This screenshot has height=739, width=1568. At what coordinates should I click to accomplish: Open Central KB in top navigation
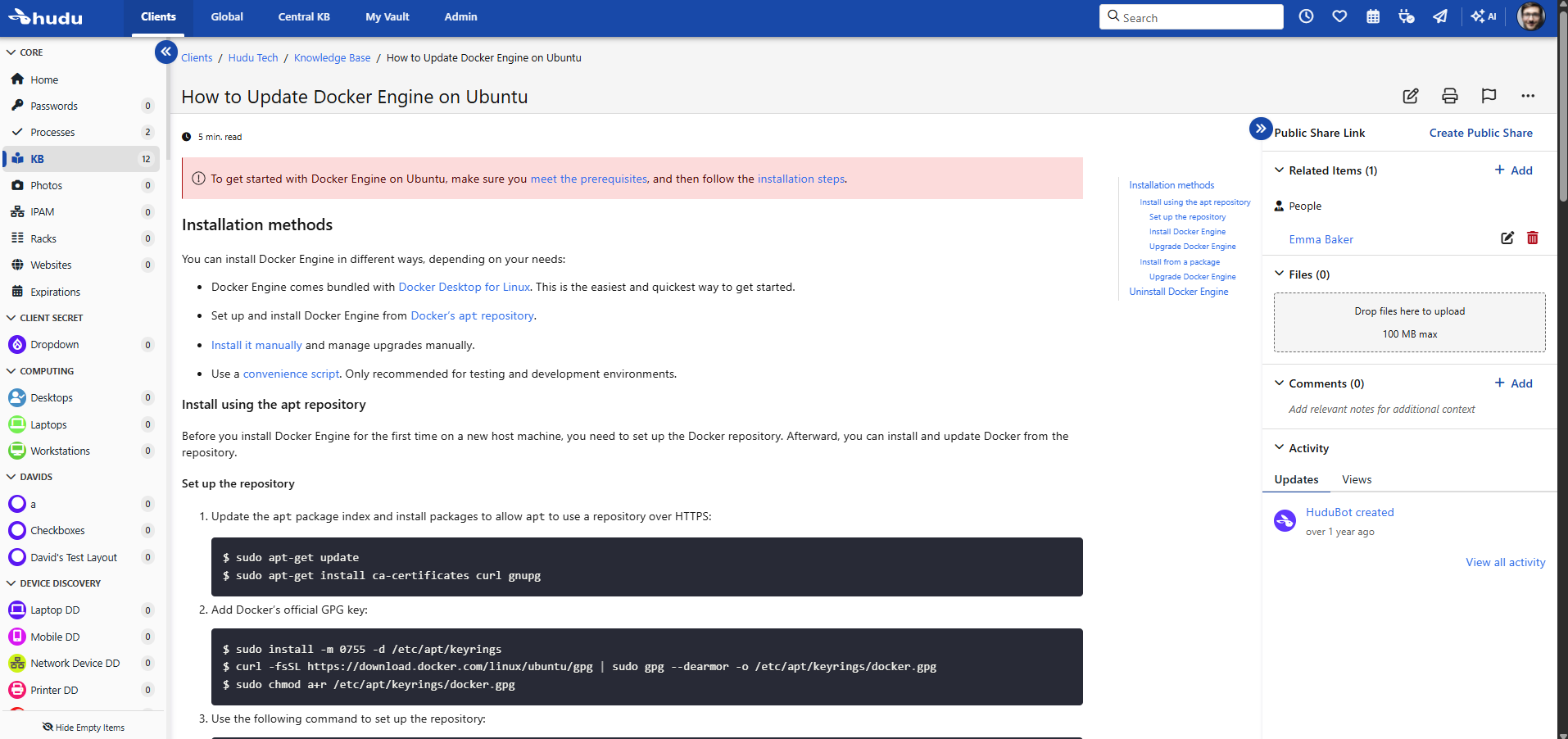304,17
